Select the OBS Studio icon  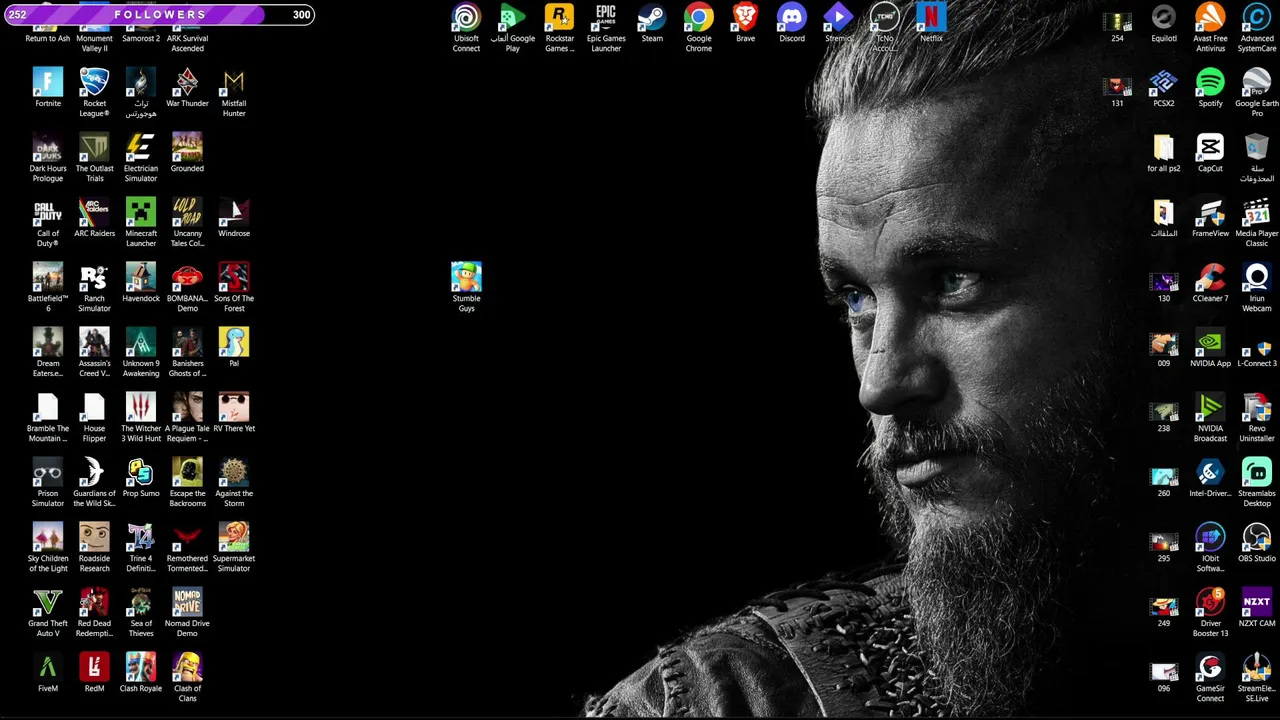[x=1257, y=537]
